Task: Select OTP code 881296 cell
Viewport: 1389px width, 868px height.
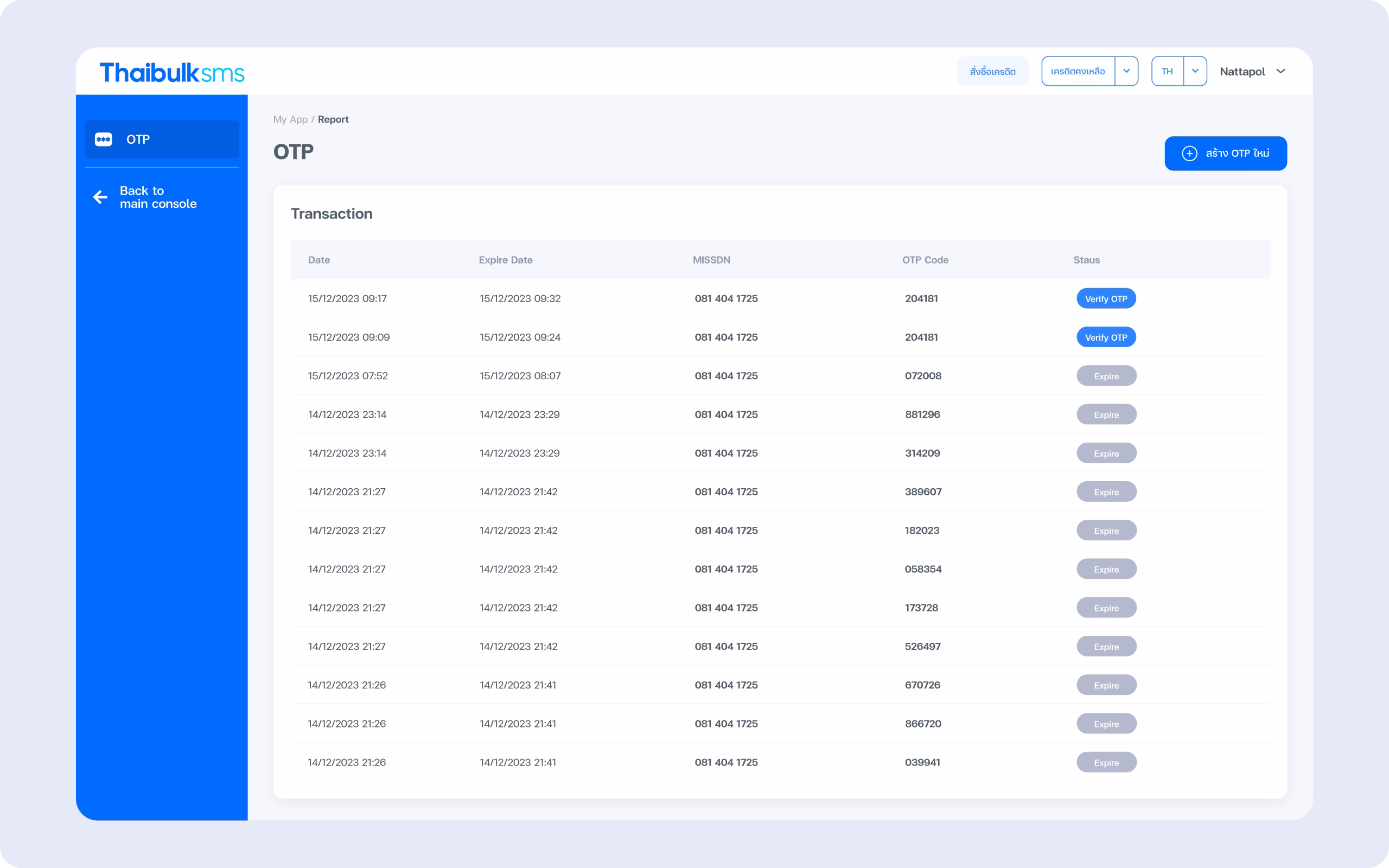Action: 922,414
